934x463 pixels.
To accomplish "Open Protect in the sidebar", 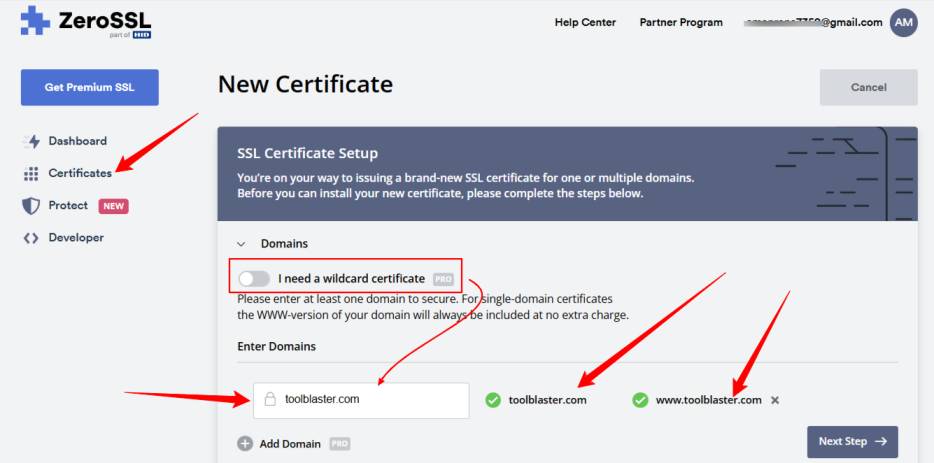I will point(68,206).
